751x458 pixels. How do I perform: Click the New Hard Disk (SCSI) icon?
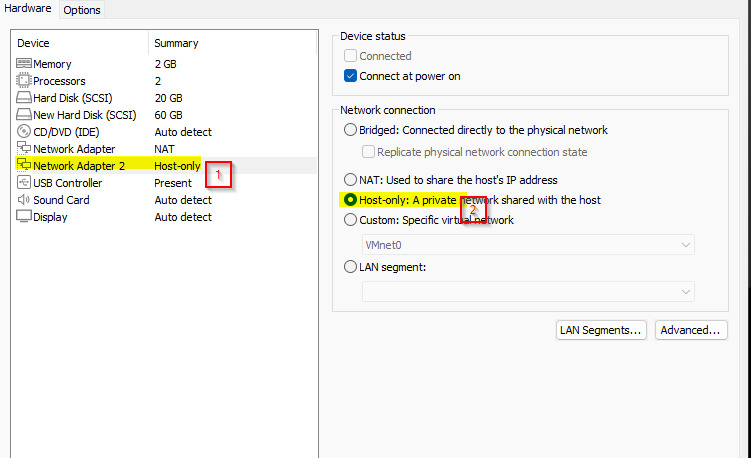click(x=24, y=114)
